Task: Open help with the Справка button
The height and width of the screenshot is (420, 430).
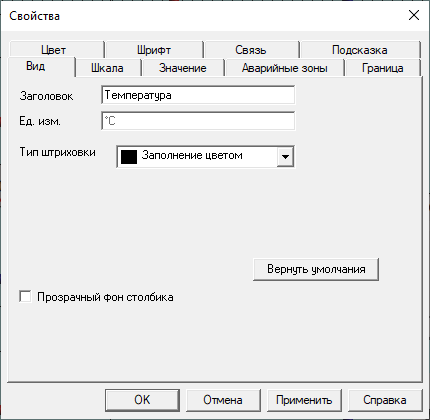Action: click(385, 400)
